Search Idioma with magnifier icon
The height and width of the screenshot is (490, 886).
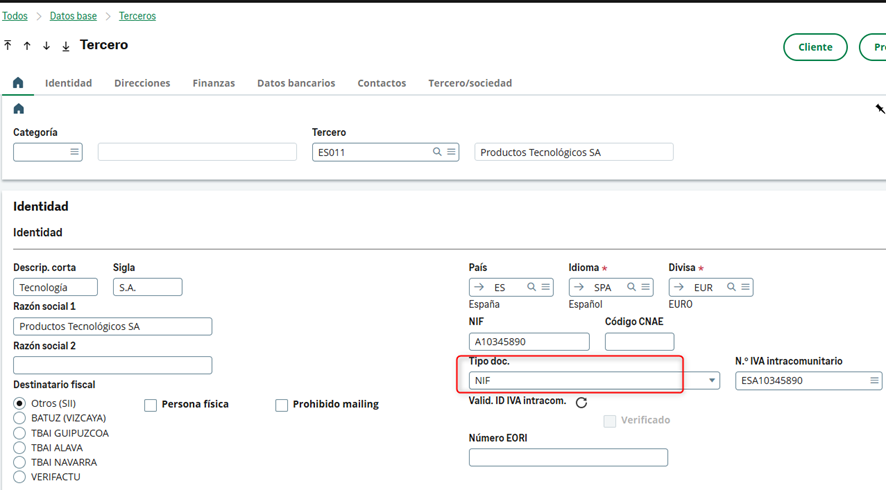[631, 287]
